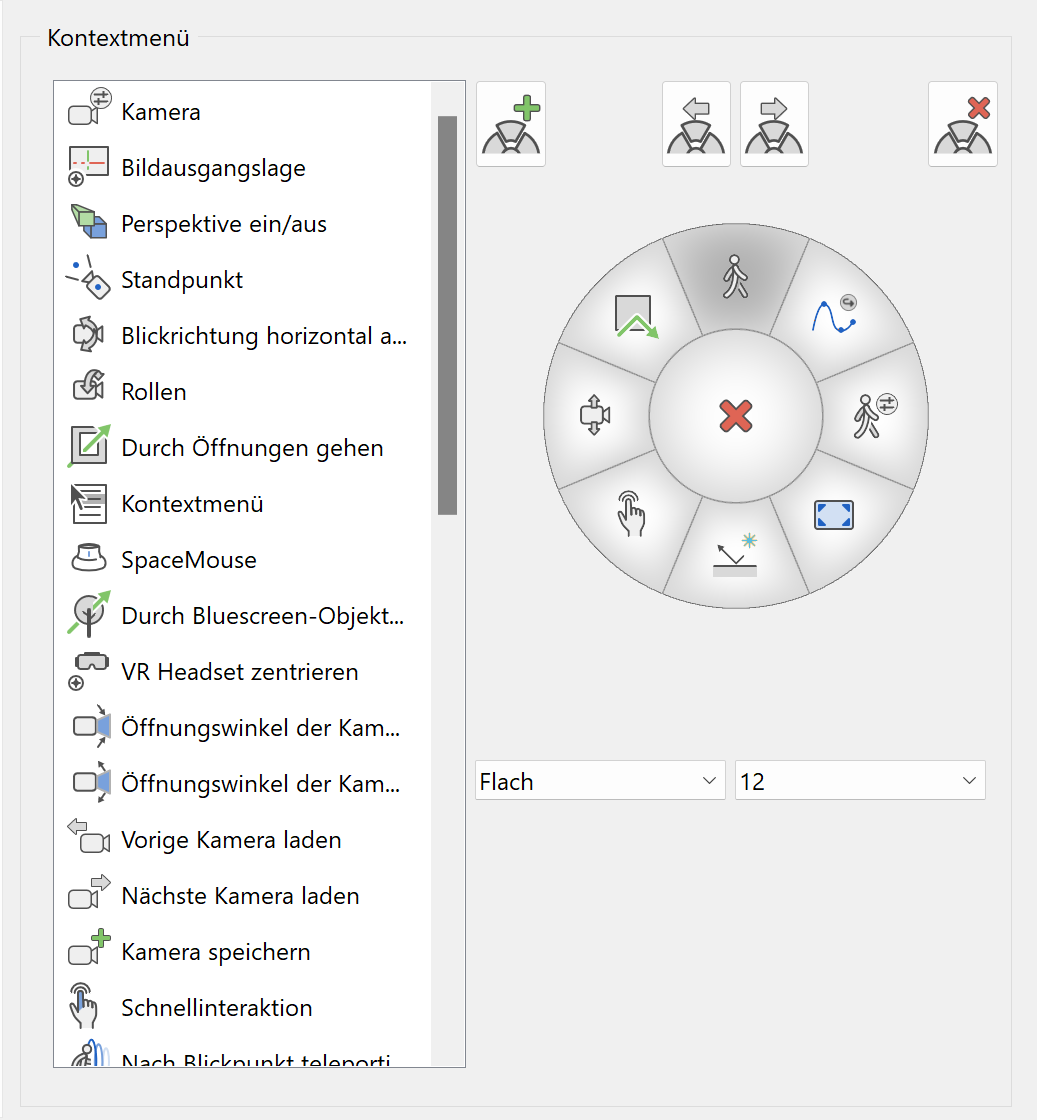Click the Schnellinteraktion hand icon

click(x=83, y=1006)
